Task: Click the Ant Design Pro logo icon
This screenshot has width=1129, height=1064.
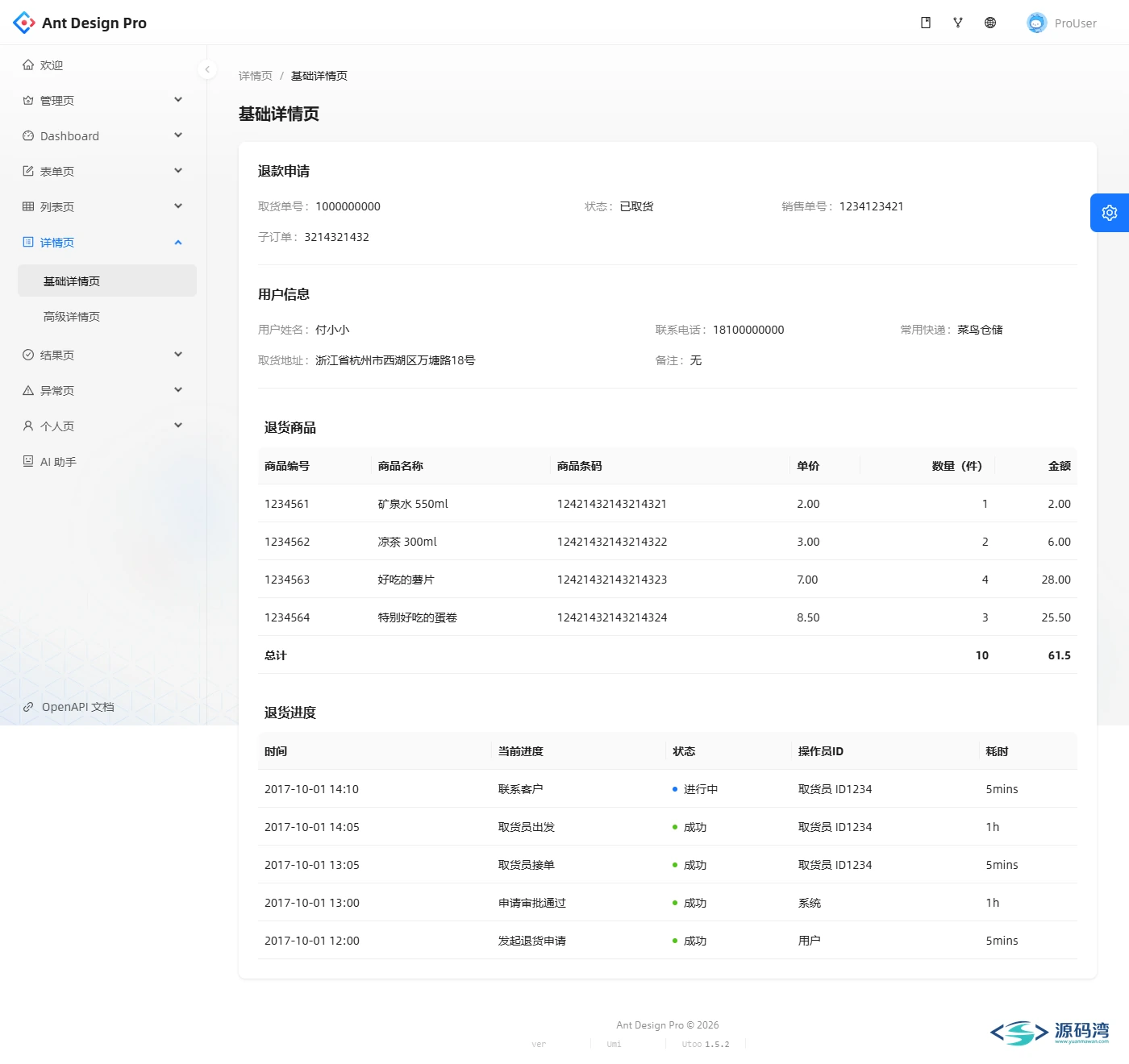Action: [x=24, y=23]
